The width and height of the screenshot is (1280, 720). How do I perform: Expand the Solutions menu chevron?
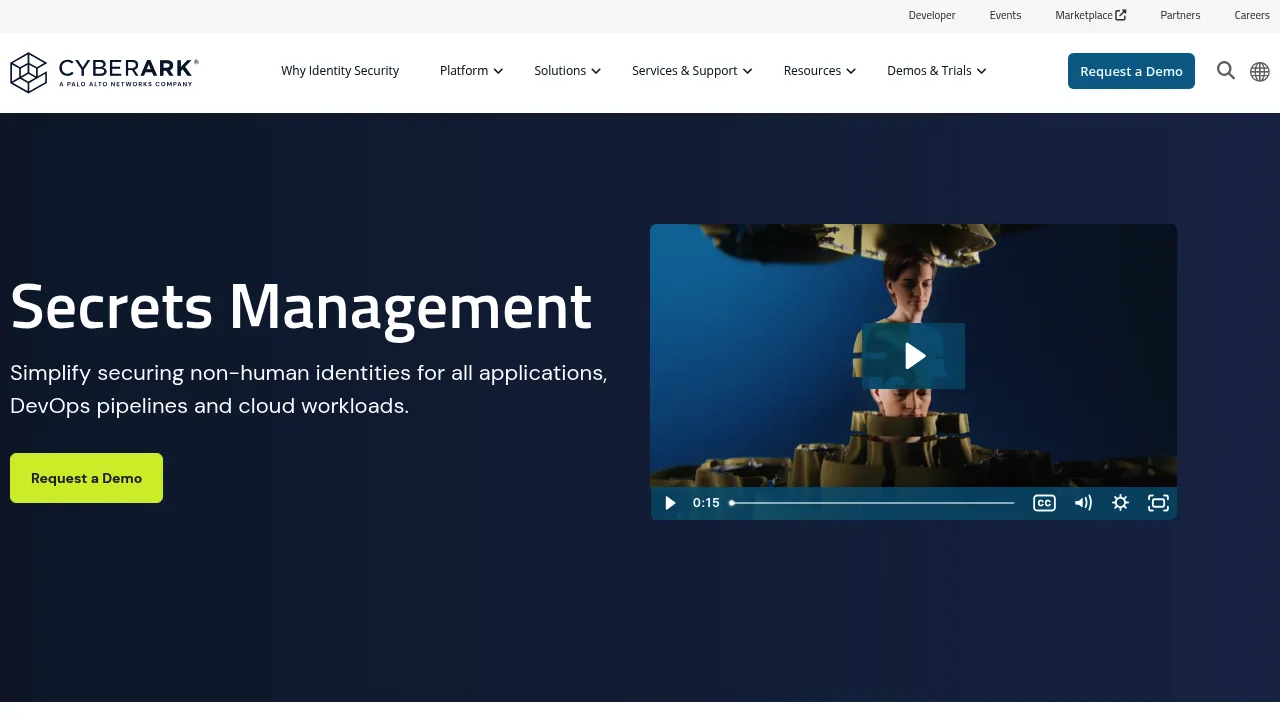[x=596, y=71]
